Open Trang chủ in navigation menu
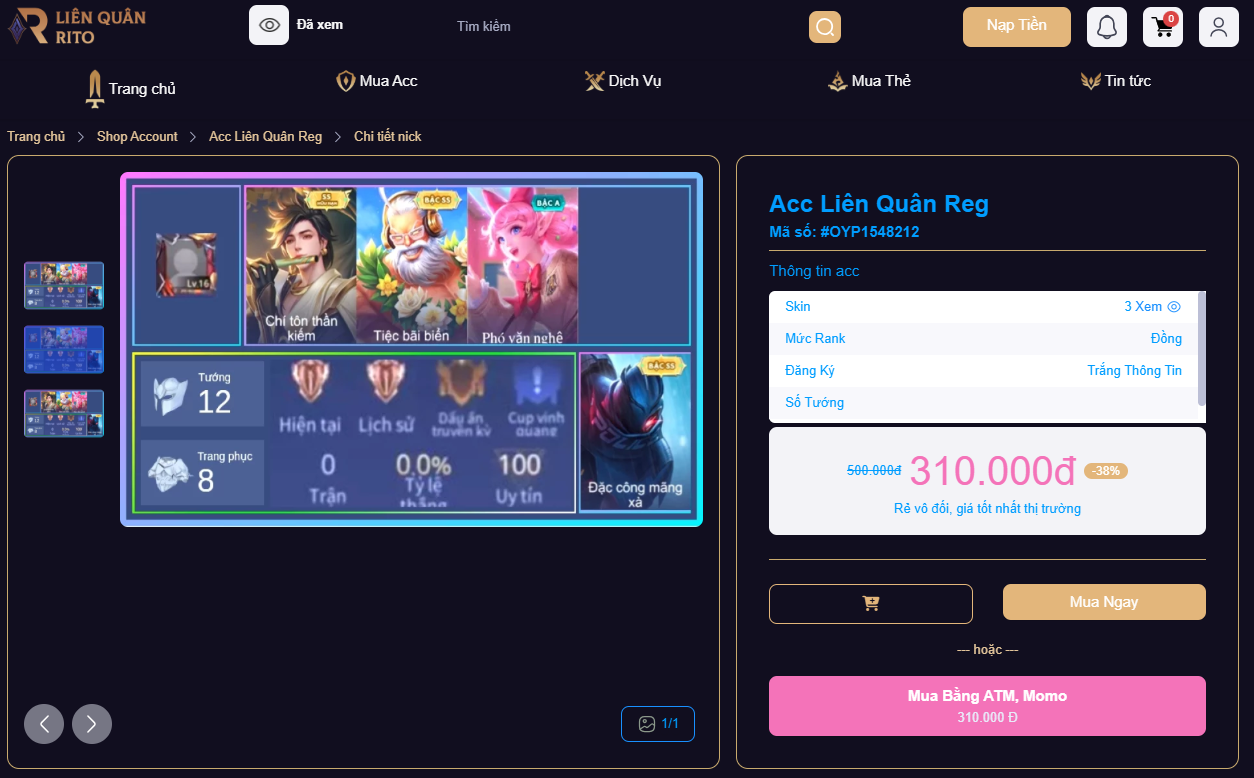 point(131,88)
